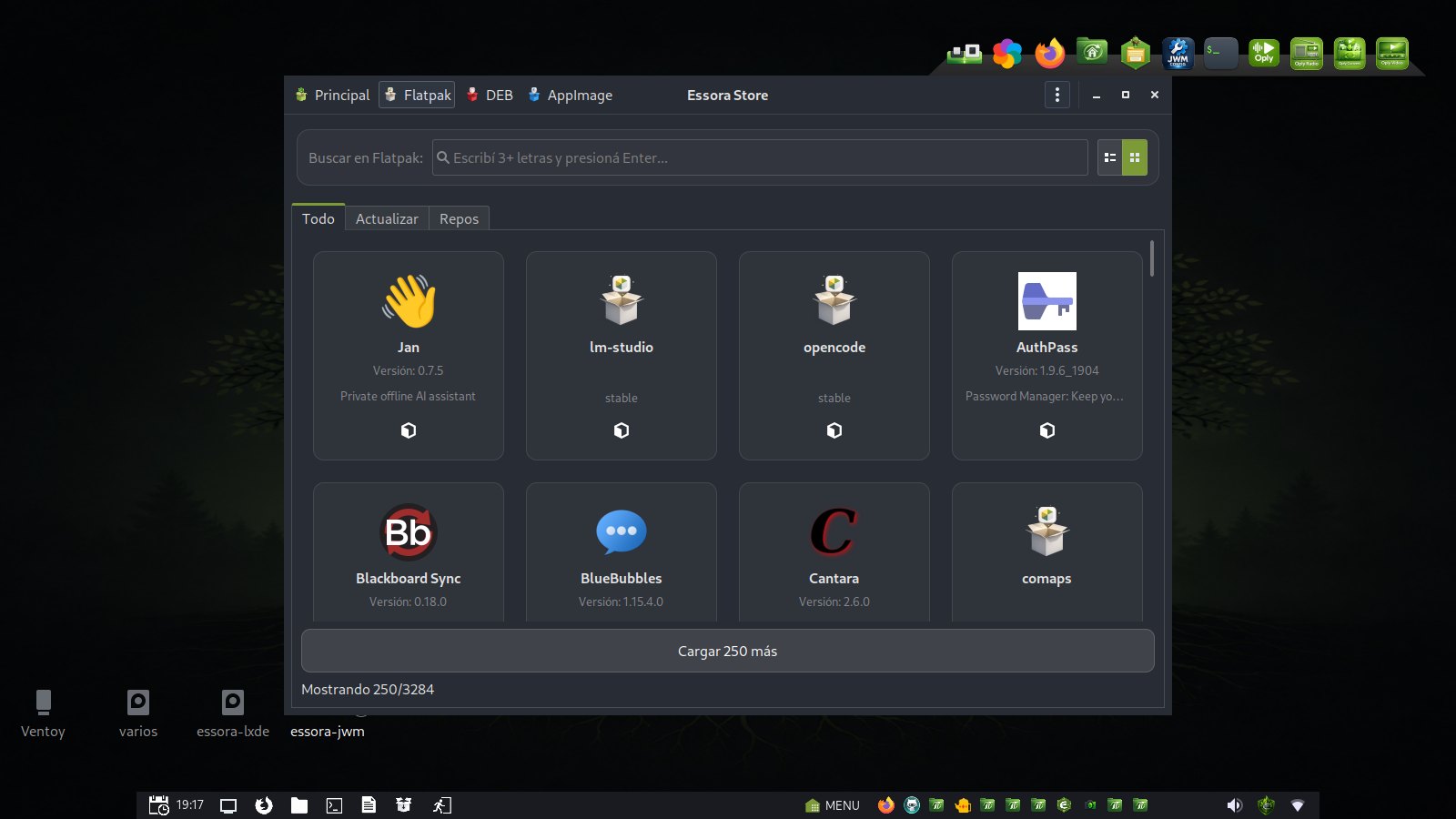This screenshot has width=1456, height=819.
Task: Click the Blackboard Sync Bb icon
Action: click(x=409, y=532)
